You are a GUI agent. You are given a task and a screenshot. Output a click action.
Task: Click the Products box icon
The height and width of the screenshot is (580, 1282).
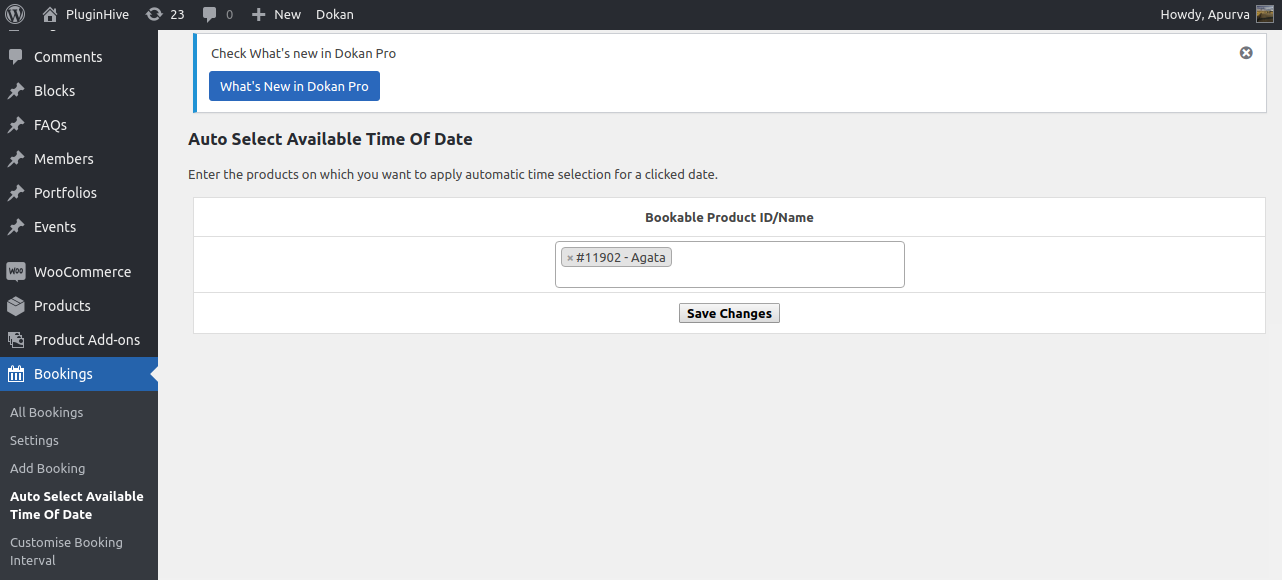click(x=16, y=306)
